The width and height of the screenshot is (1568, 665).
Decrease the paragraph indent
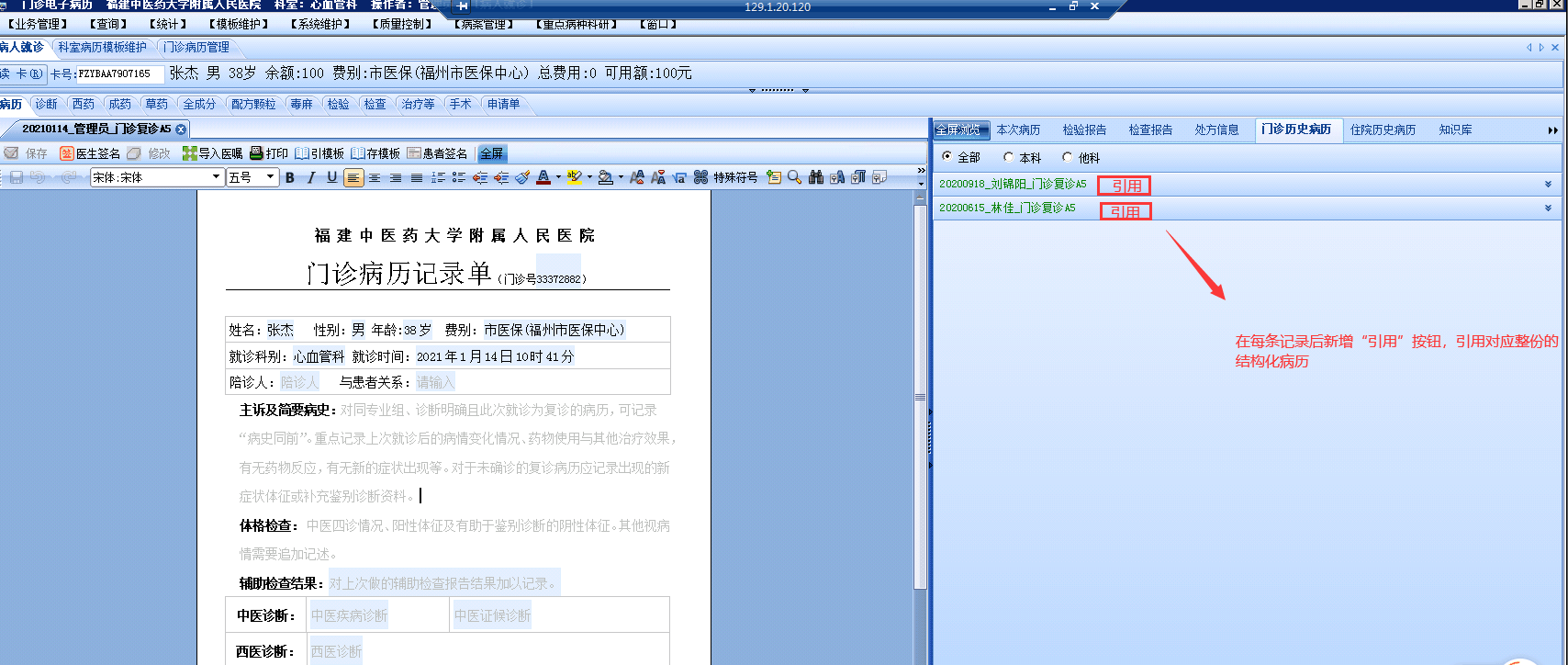coord(480,177)
